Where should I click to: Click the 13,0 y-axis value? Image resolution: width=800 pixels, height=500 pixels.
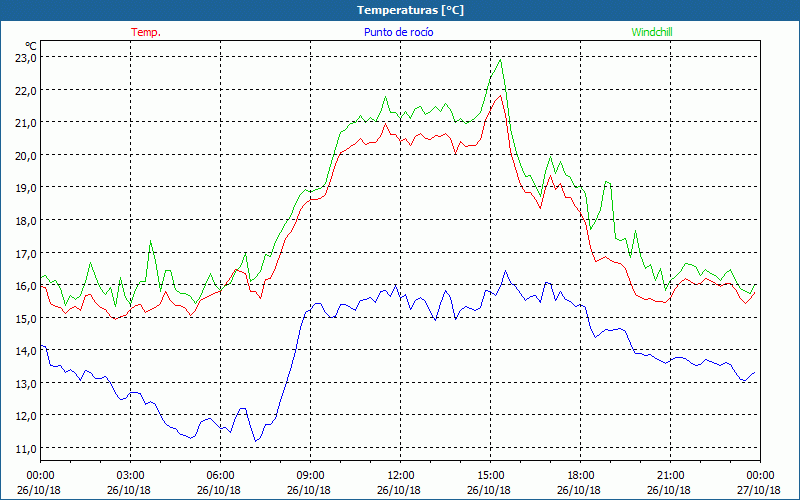[x=26, y=383]
